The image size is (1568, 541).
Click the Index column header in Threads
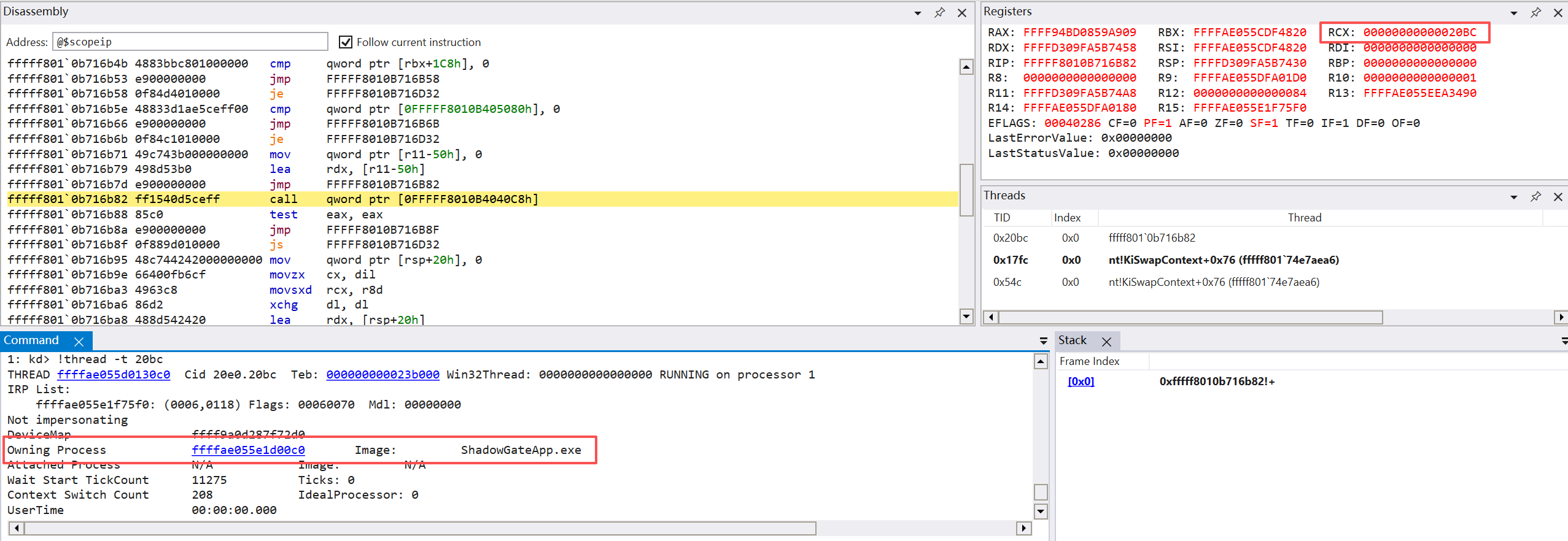pos(1067,218)
